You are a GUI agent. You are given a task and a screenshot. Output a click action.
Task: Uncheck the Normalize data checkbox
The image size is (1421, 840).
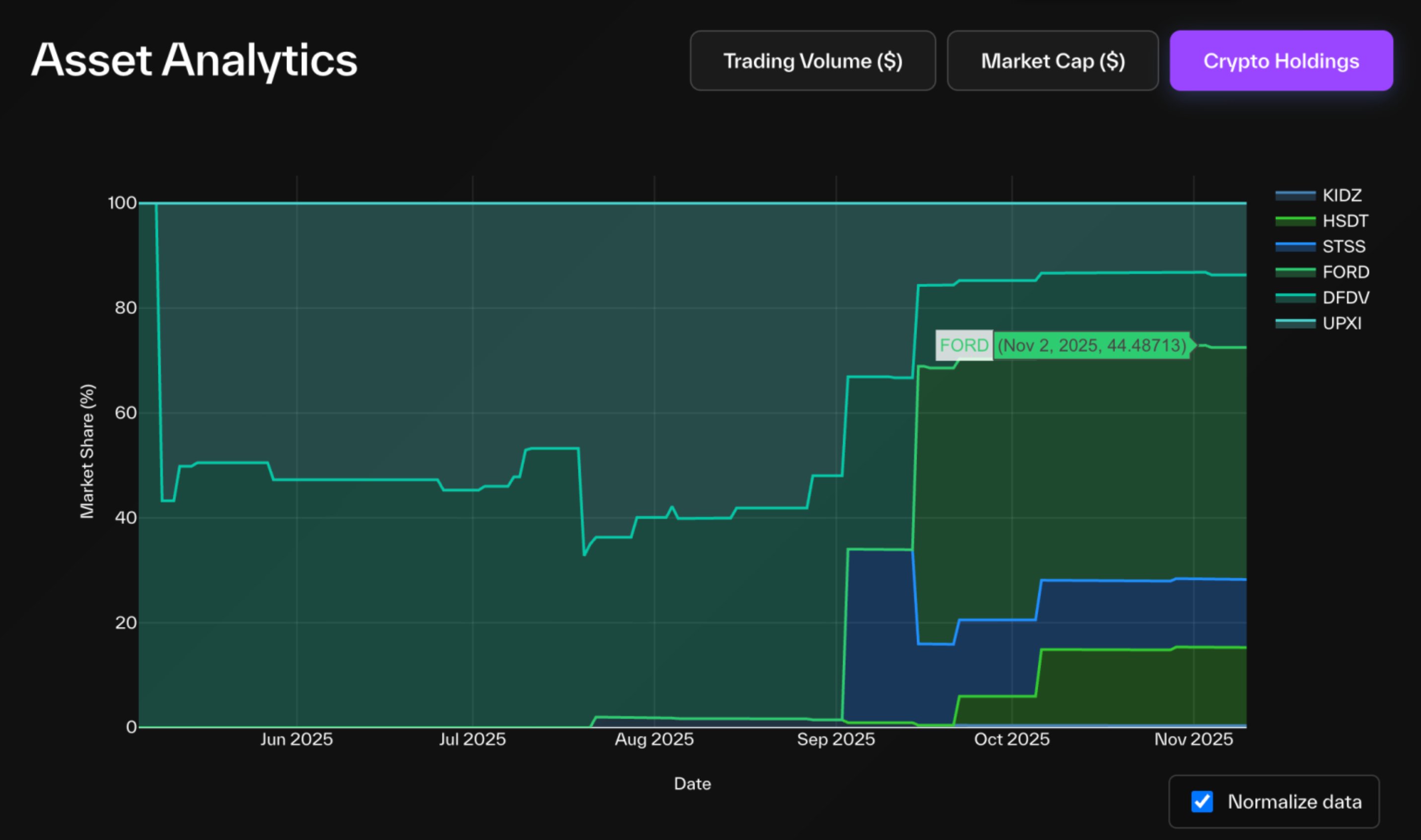[x=1202, y=801]
